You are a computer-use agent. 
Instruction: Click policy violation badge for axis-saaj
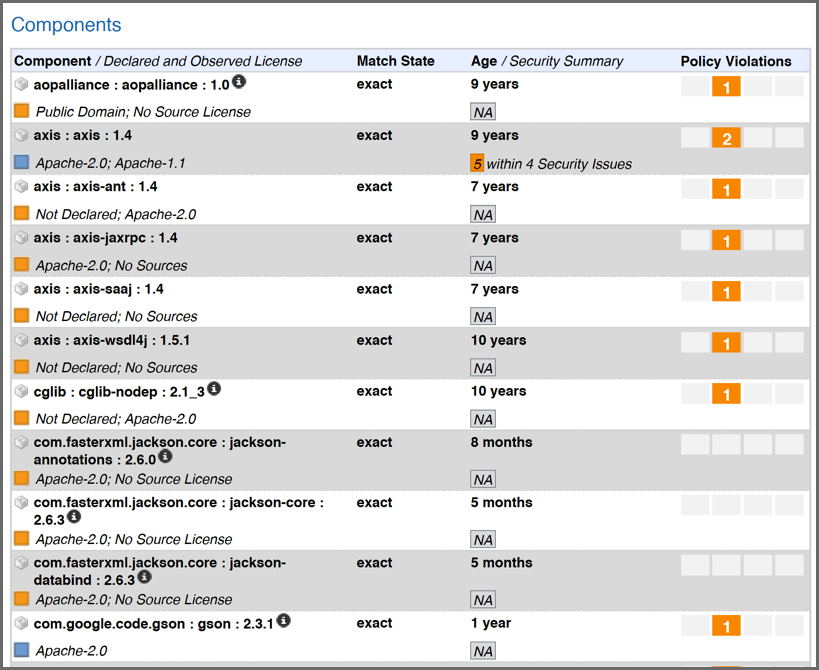726,291
